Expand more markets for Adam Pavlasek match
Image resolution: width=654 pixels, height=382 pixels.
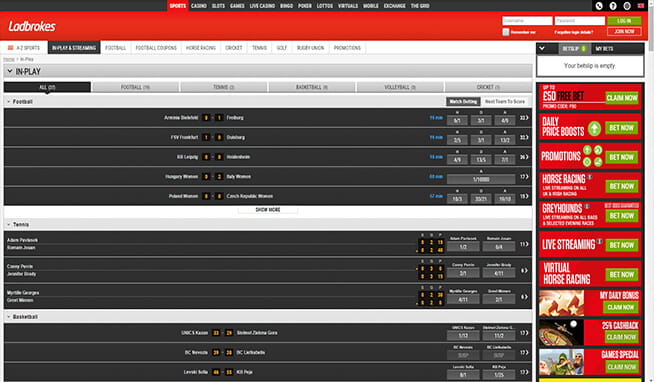(x=524, y=244)
